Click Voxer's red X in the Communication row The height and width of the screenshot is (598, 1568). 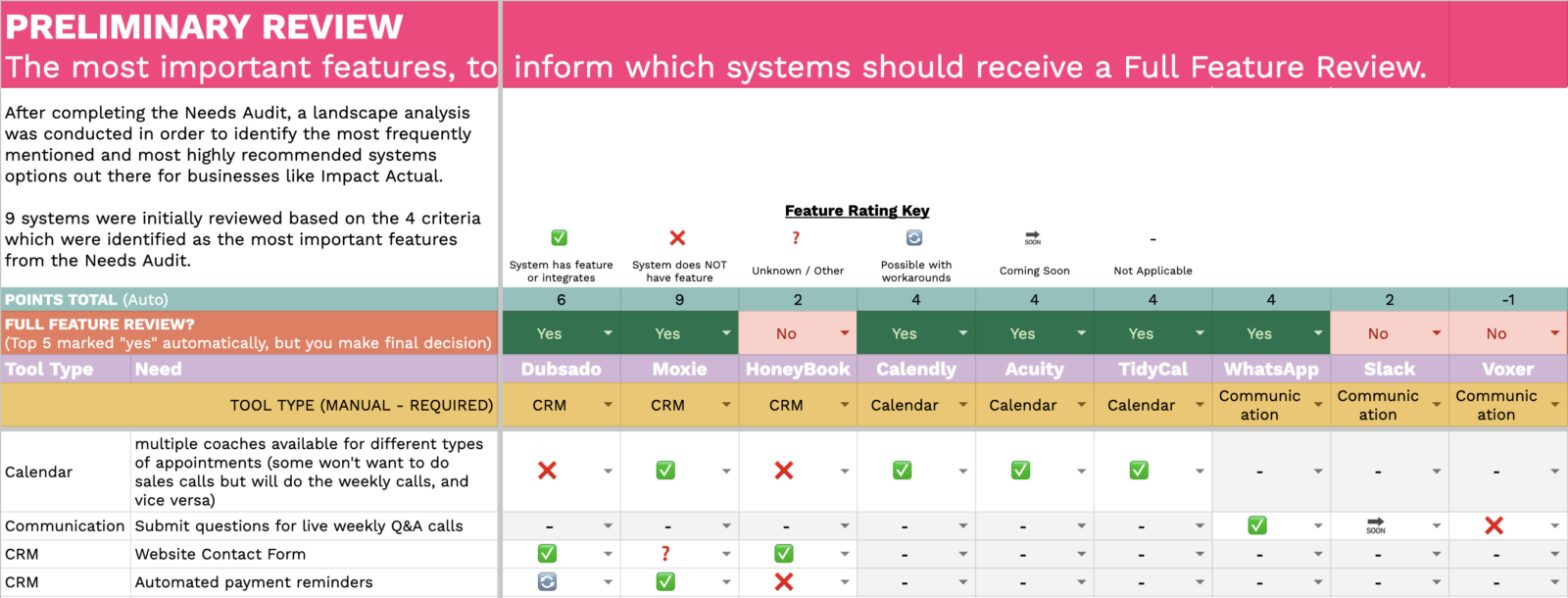(x=1494, y=525)
